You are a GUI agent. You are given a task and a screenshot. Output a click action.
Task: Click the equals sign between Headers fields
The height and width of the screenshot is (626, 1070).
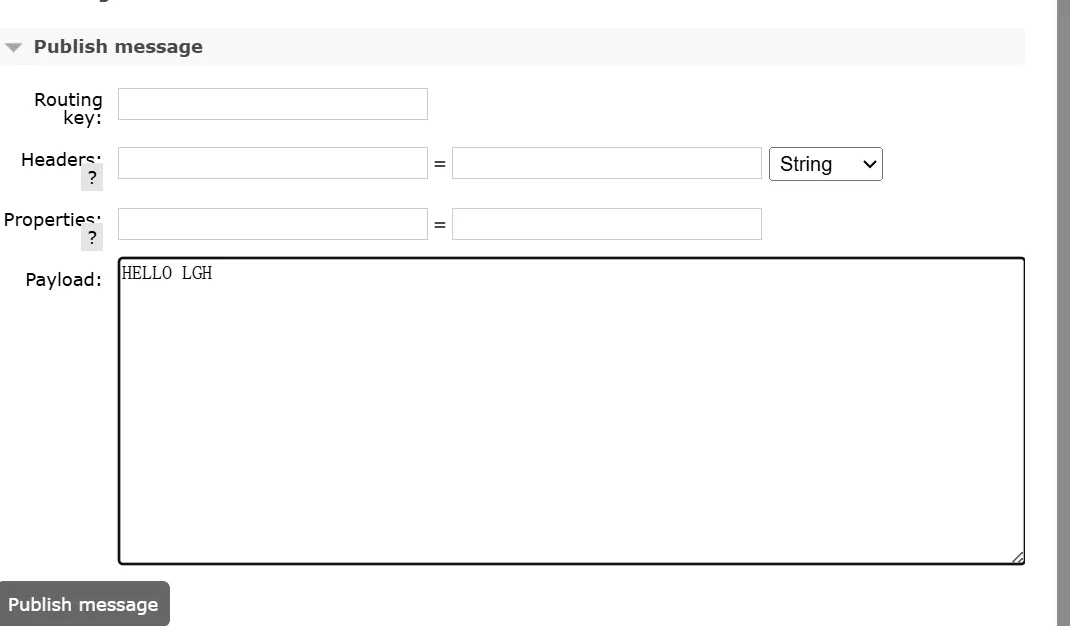coord(439,164)
